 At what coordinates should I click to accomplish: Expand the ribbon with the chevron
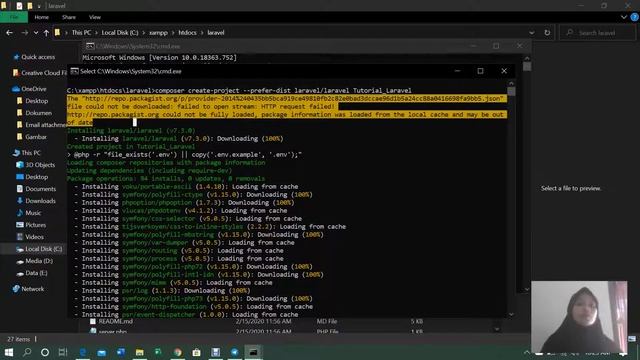623,17
